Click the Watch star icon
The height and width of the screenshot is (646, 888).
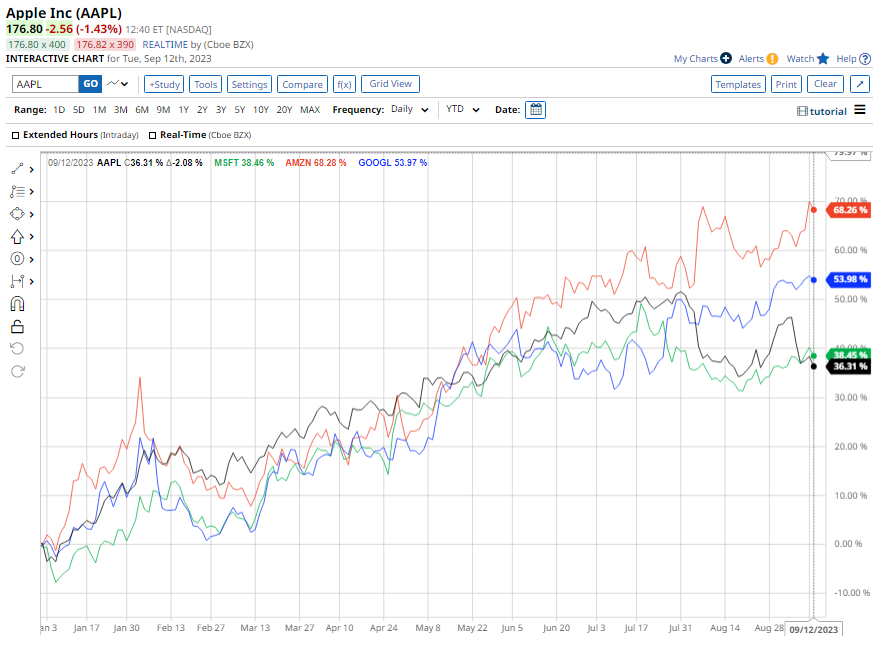coord(823,59)
